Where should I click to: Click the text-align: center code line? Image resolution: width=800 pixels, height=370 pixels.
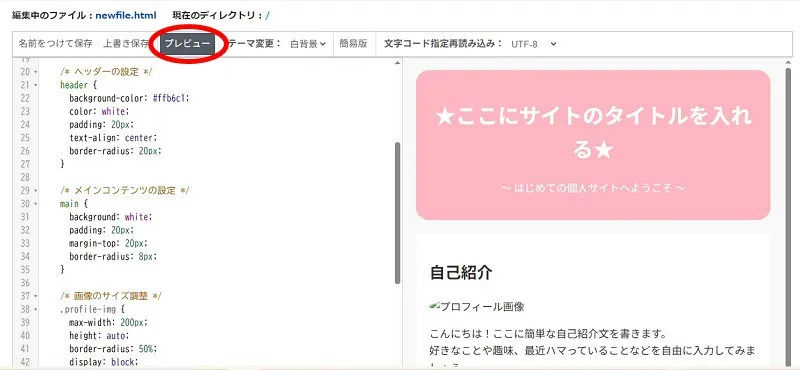click(113, 138)
